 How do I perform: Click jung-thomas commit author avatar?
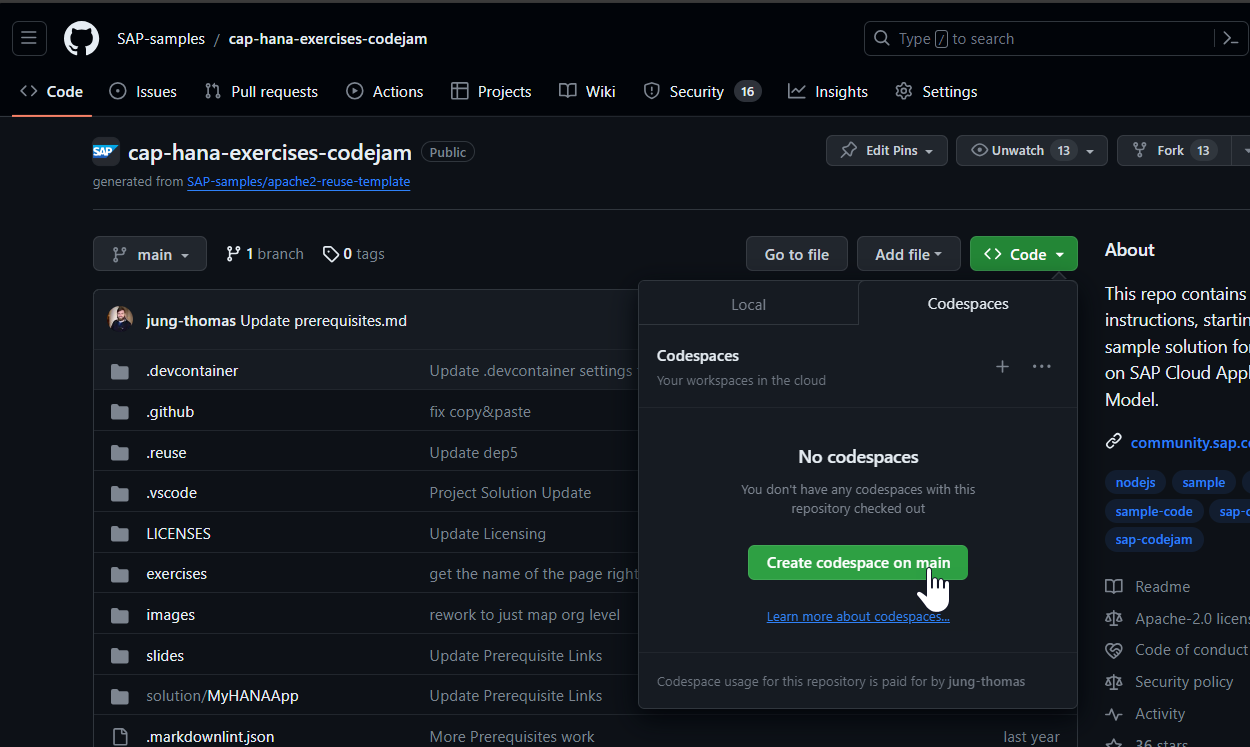coord(120,318)
